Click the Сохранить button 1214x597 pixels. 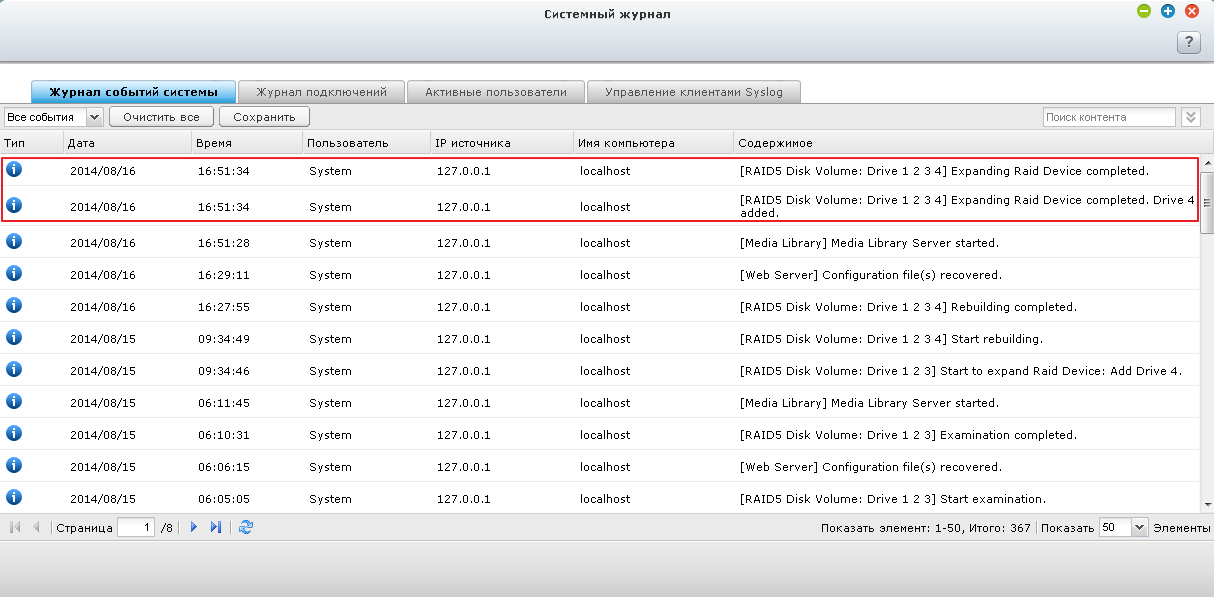[264, 117]
